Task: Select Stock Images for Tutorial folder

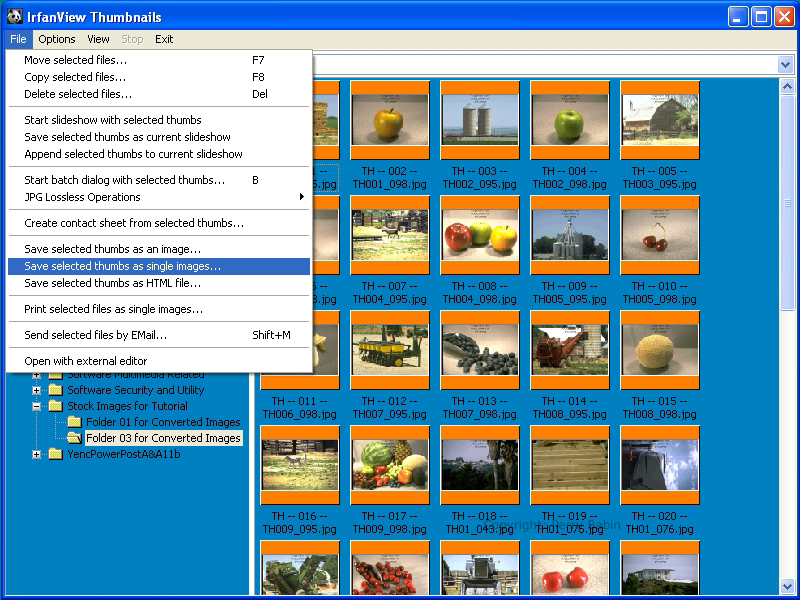Action: click(128, 406)
